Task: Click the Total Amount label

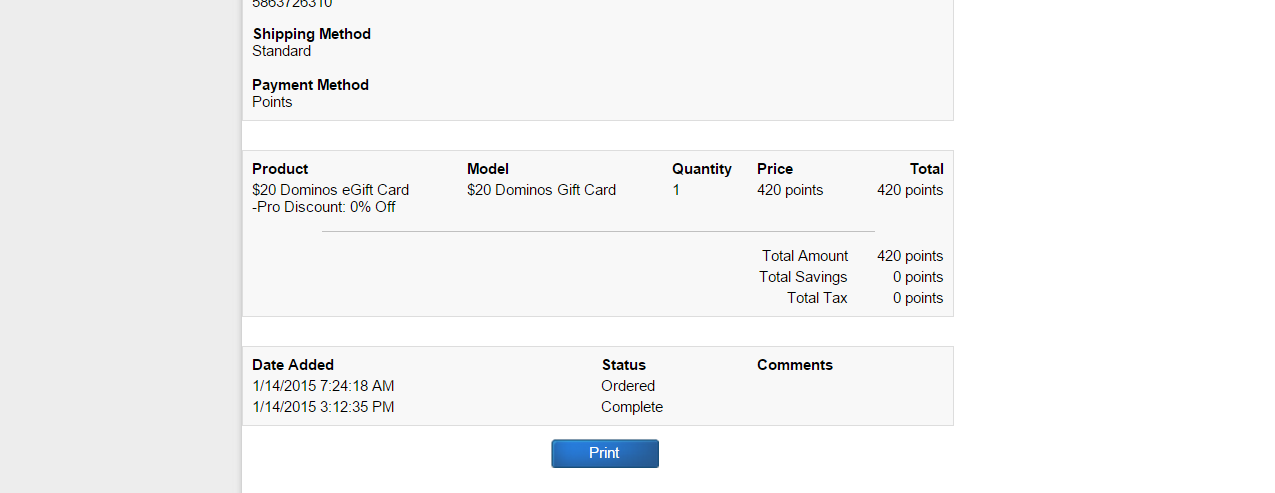Action: pos(805,256)
